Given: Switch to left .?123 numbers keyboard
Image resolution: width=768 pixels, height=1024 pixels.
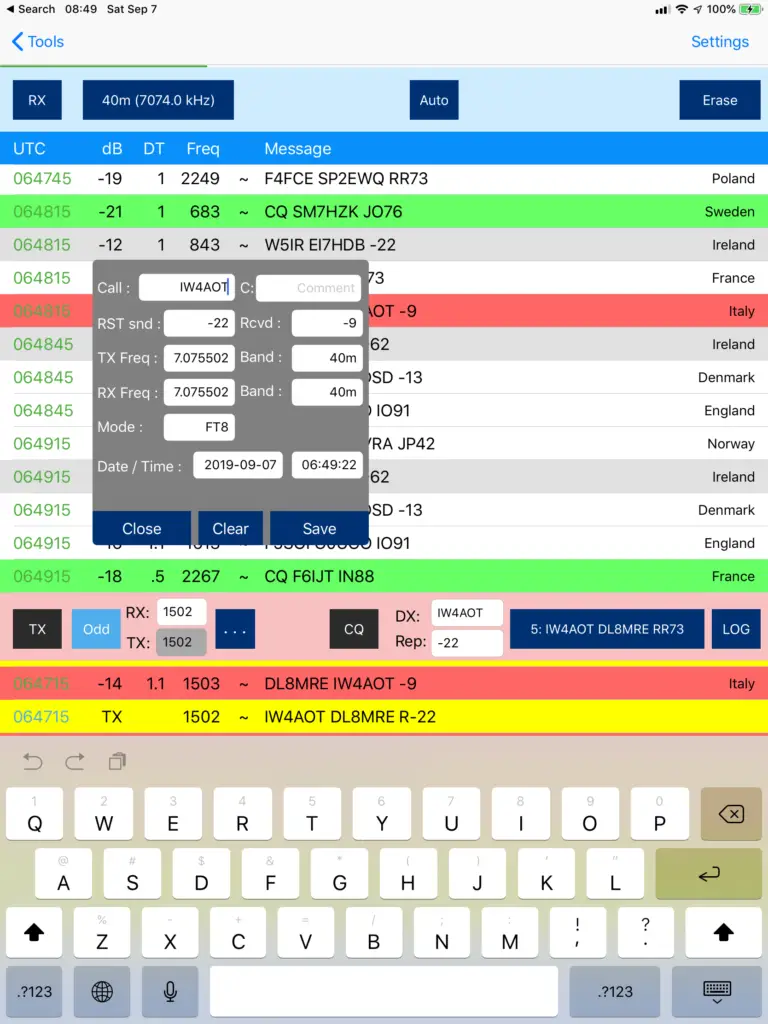Looking at the screenshot, I should coord(34,991).
